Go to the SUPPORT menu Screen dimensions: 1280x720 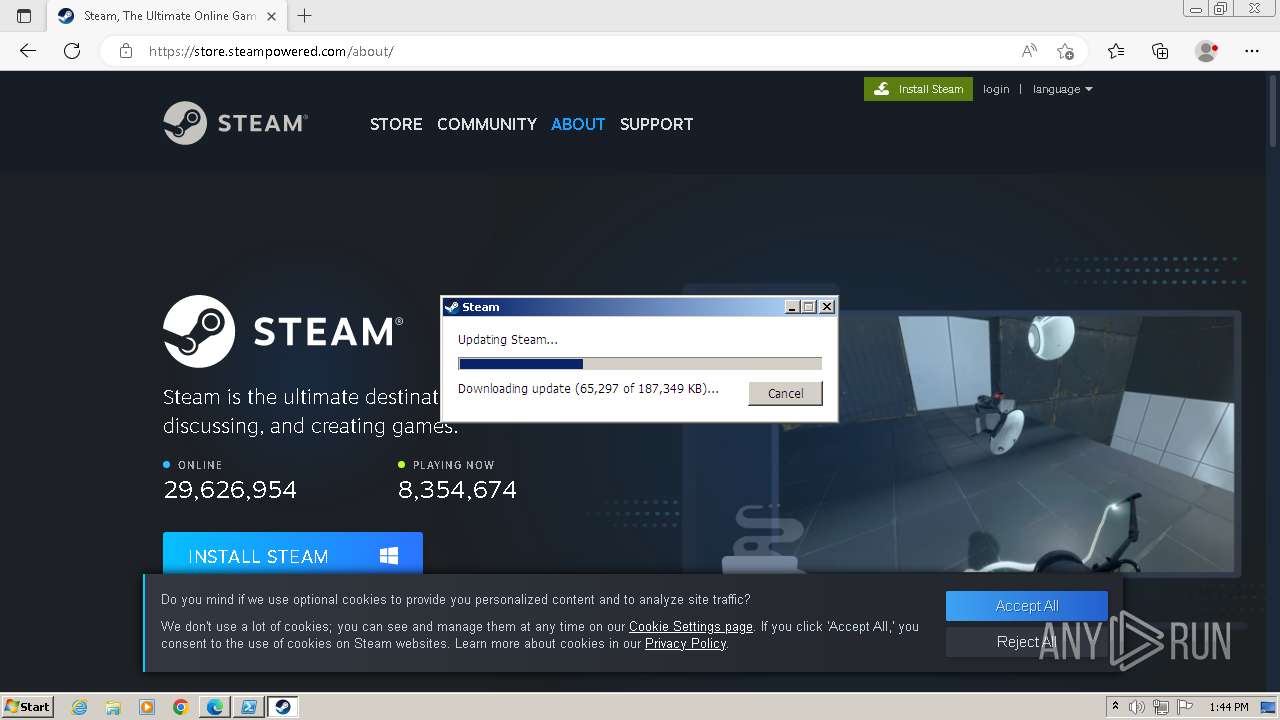656,124
